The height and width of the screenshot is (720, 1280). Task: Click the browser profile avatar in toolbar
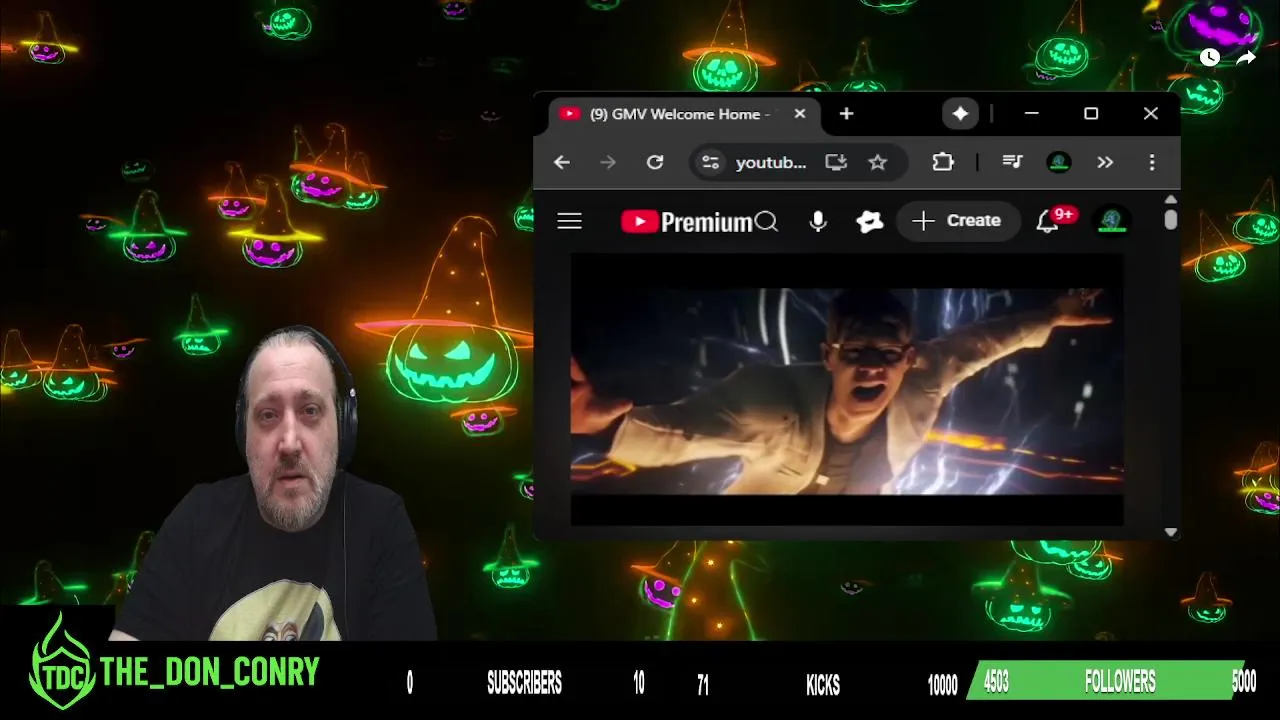(1059, 162)
